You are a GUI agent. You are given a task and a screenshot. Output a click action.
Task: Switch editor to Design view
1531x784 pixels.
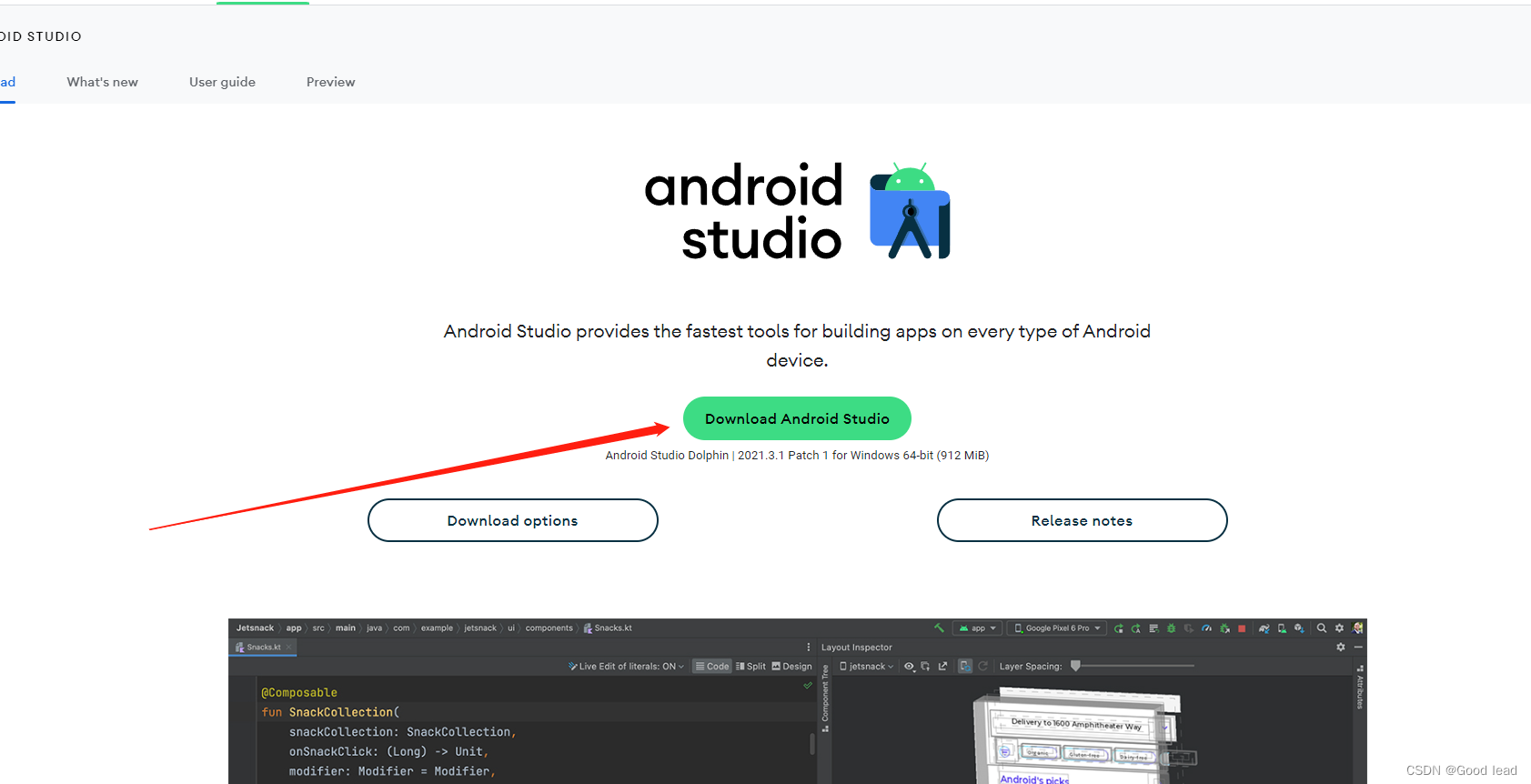[791, 667]
